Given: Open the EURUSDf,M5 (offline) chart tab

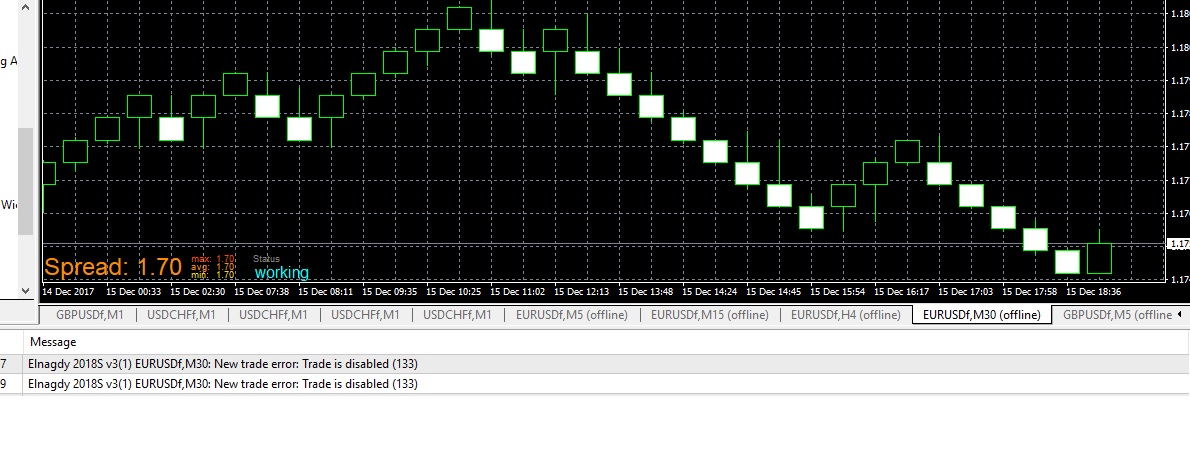Looking at the screenshot, I should (571, 315).
